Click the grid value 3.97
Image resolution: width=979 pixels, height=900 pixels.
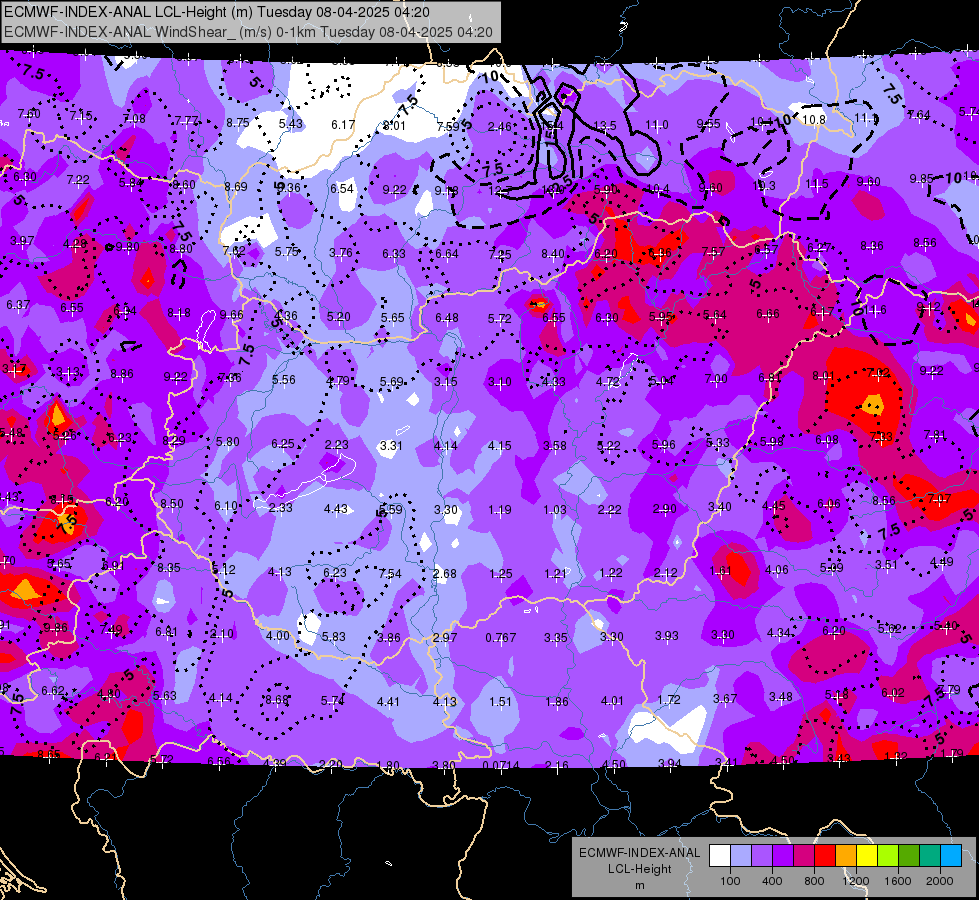coord(22,240)
